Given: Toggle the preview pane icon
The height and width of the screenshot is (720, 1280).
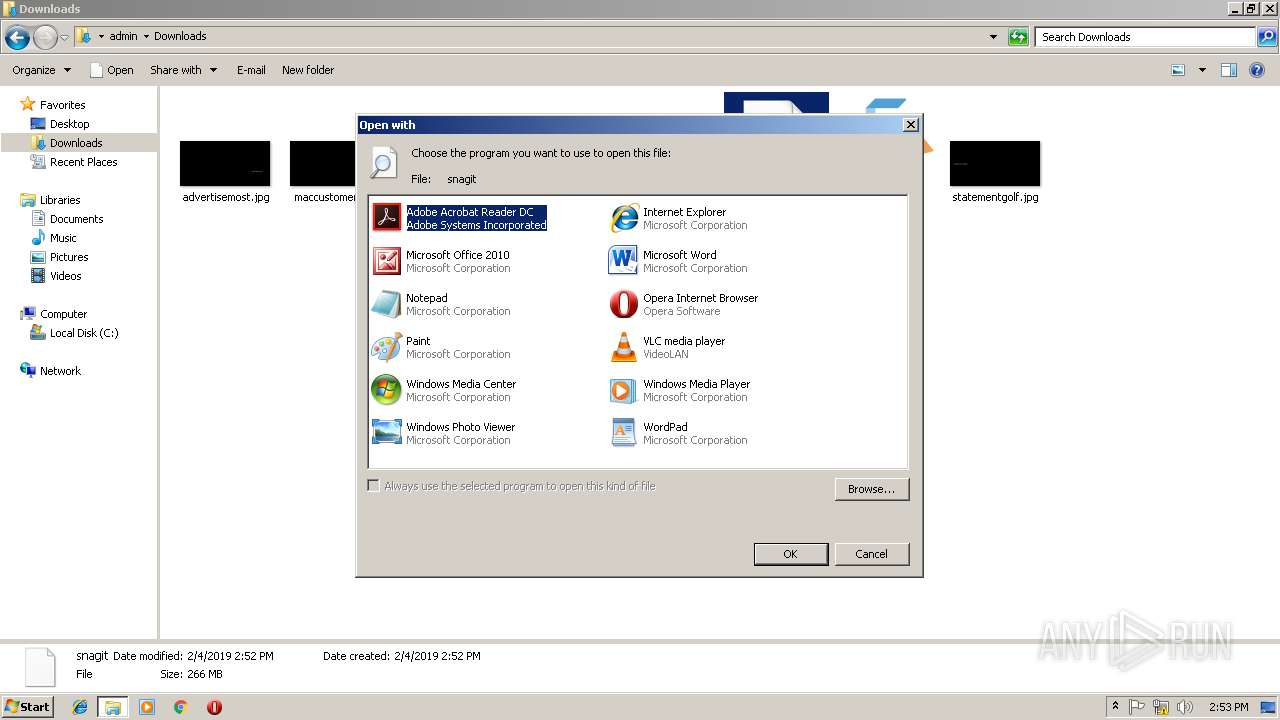Looking at the screenshot, I should [1229, 70].
